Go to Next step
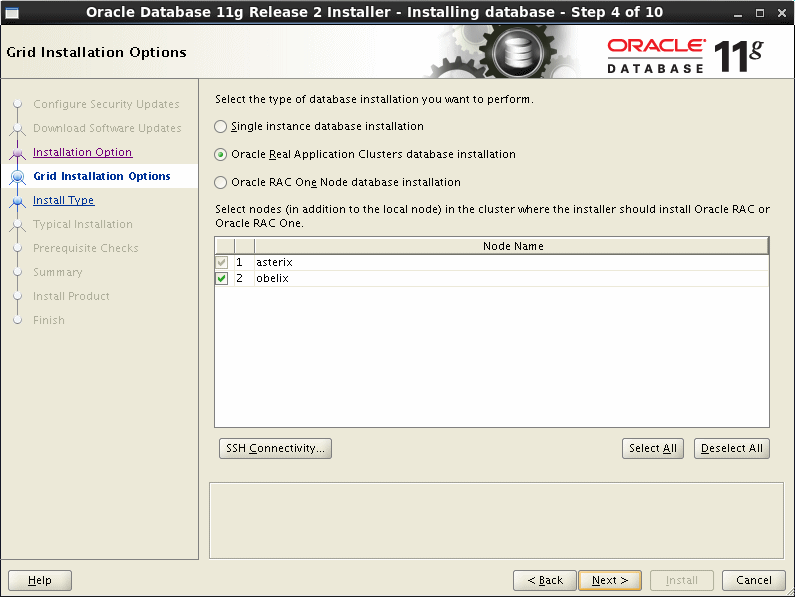Viewport: 795px width, 597px height. [x=610, y=580]
